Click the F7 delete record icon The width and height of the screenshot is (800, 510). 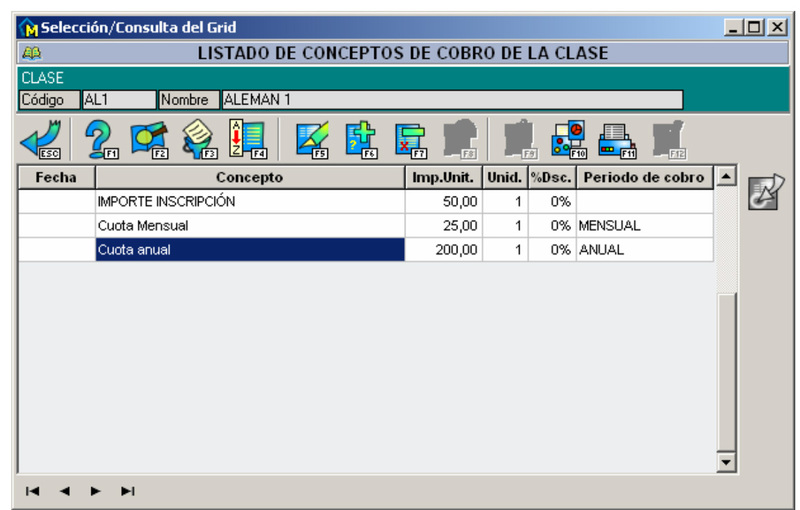(x=411, y=139)
